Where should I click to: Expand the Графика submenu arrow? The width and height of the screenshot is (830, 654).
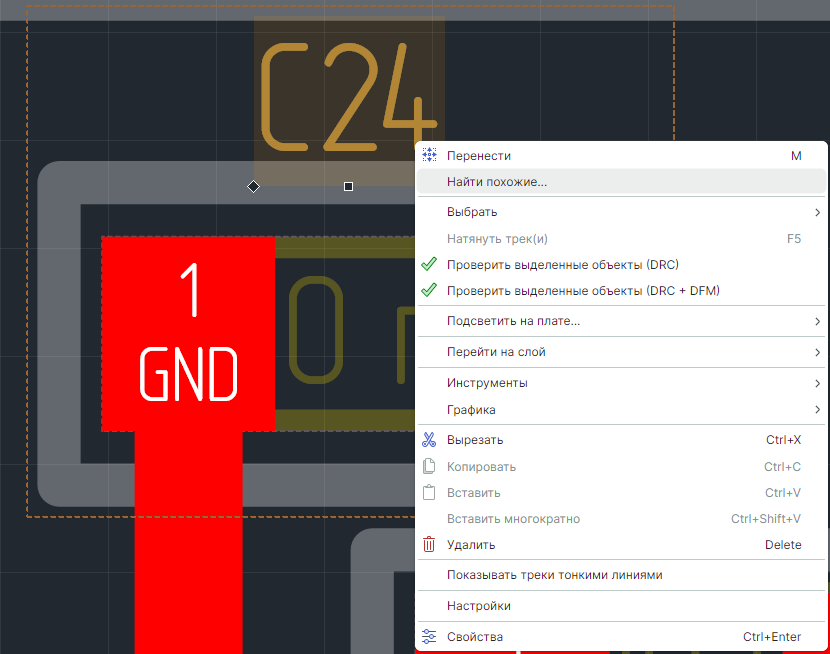coord(817,410)
